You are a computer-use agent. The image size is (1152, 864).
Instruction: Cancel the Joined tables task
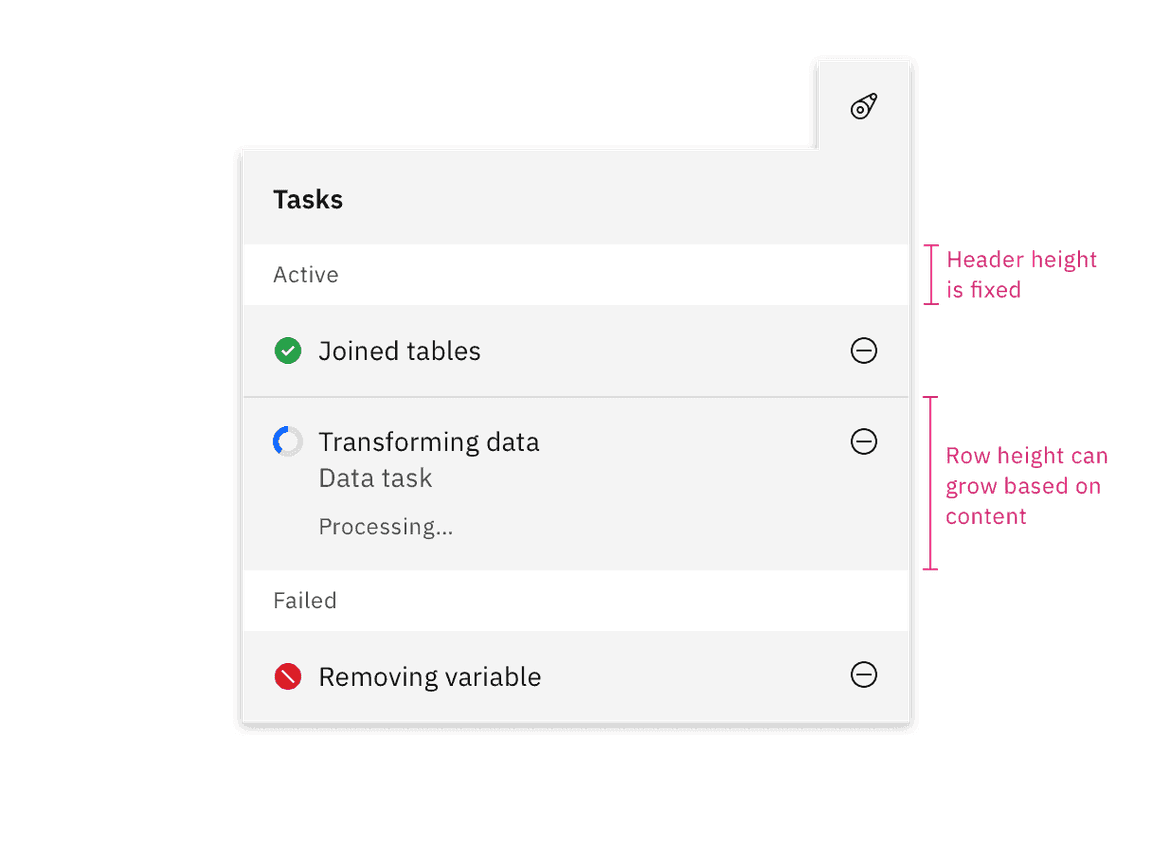coord(863,351)
